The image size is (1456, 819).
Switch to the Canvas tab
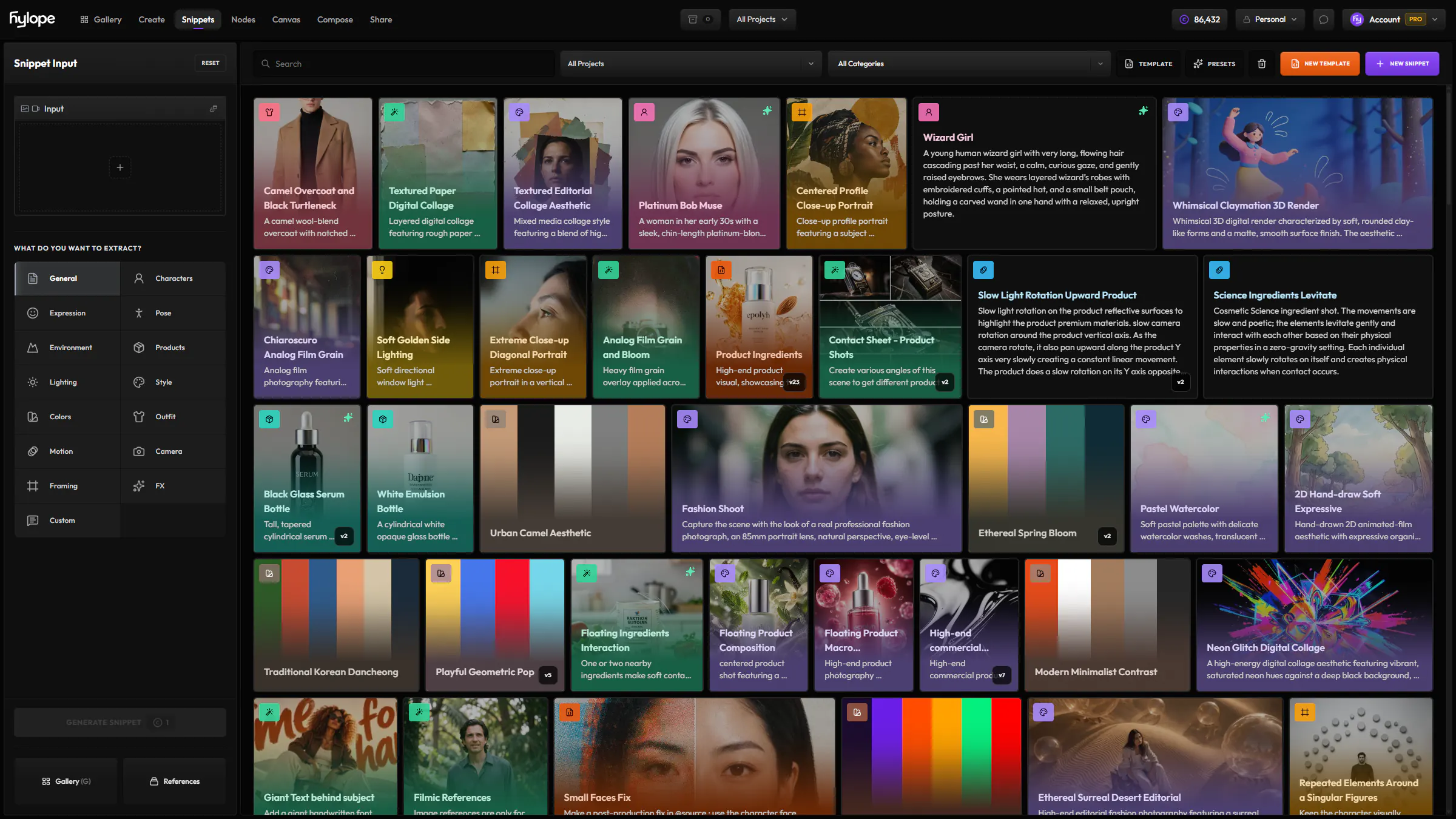pos(286,19)
